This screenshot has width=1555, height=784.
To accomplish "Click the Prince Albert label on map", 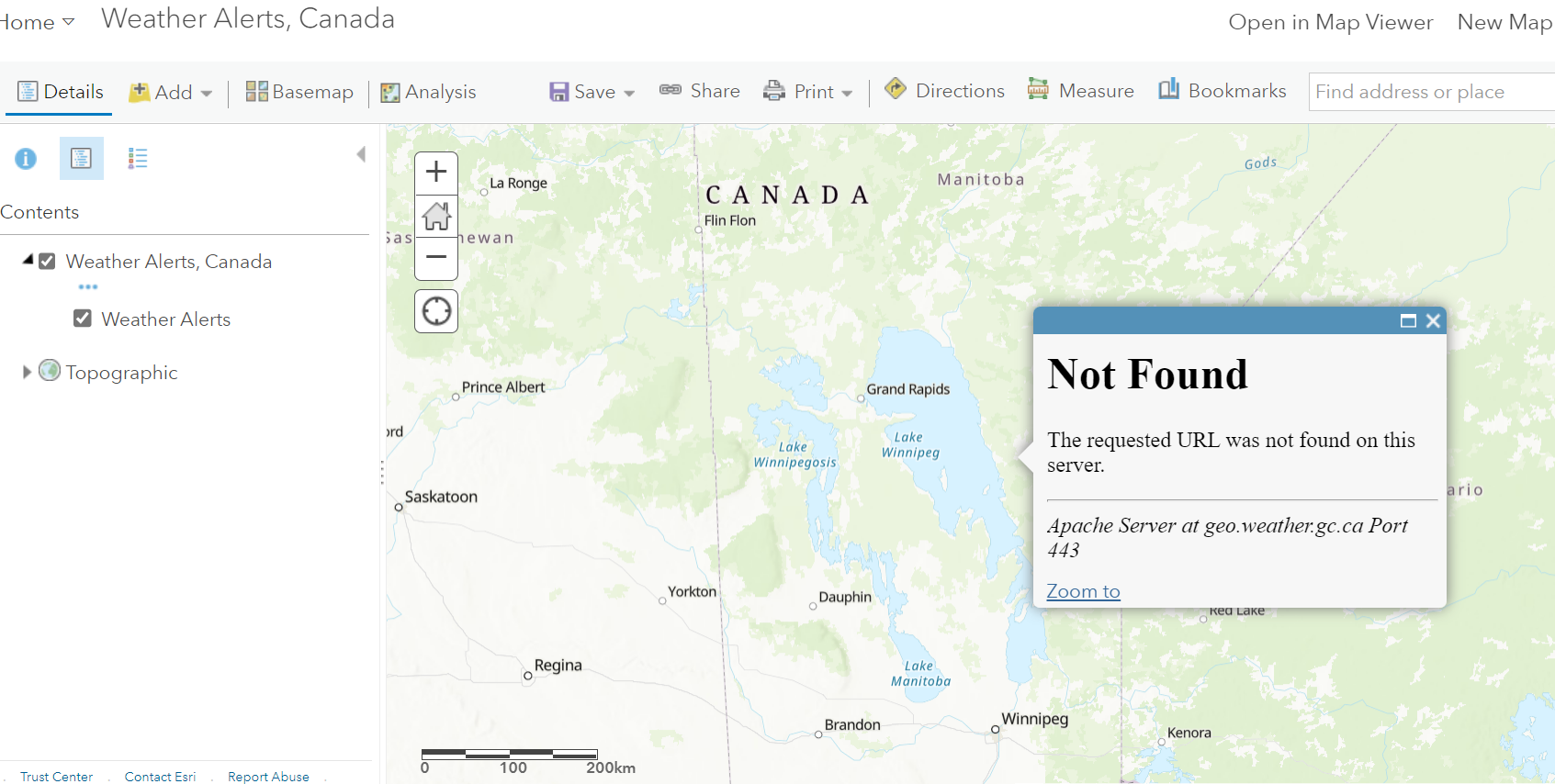I will click(x=503, y=387).
